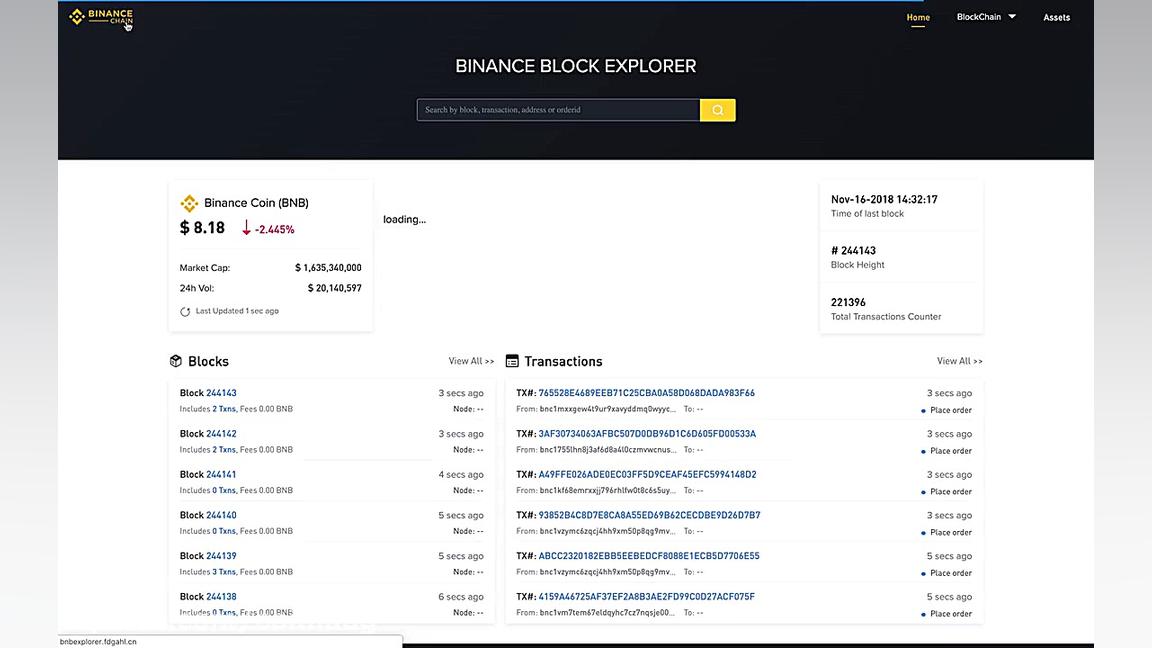
Task: Open transaction hash starting 93852B4C
Action: click(x=649, y=515)
